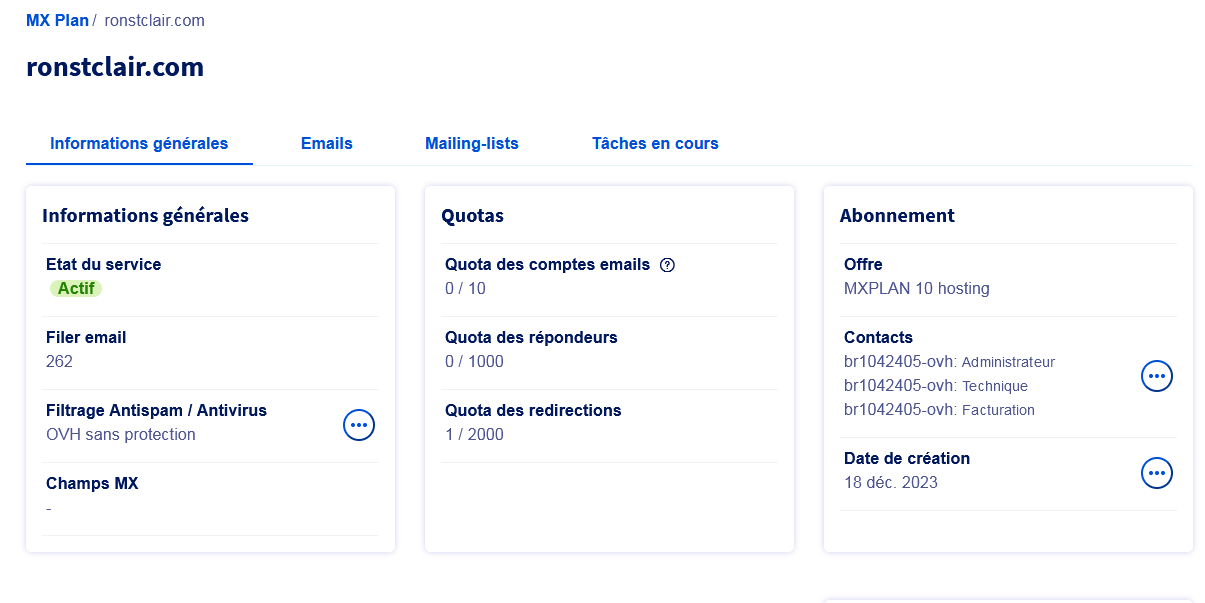Select the Informations générales tab
This screenshot has height=603, width=1205.
pyautogui.click(x=139, y=143)
